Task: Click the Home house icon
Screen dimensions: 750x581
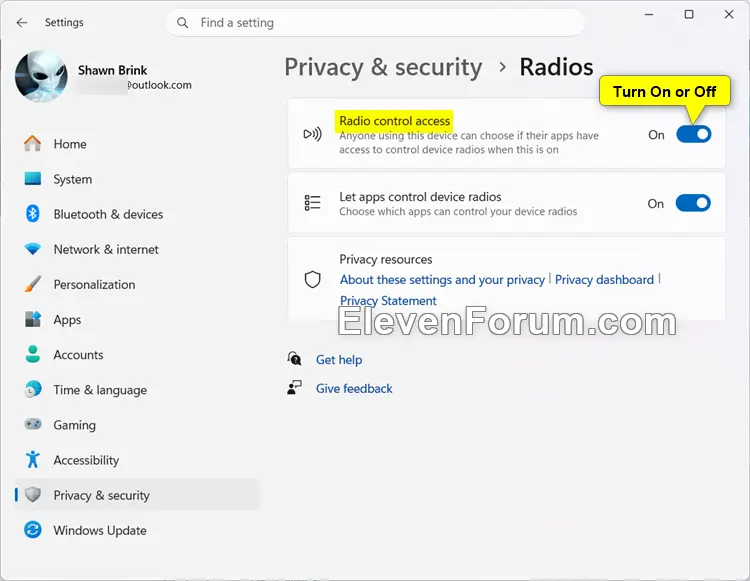Action: pos(33,143)
